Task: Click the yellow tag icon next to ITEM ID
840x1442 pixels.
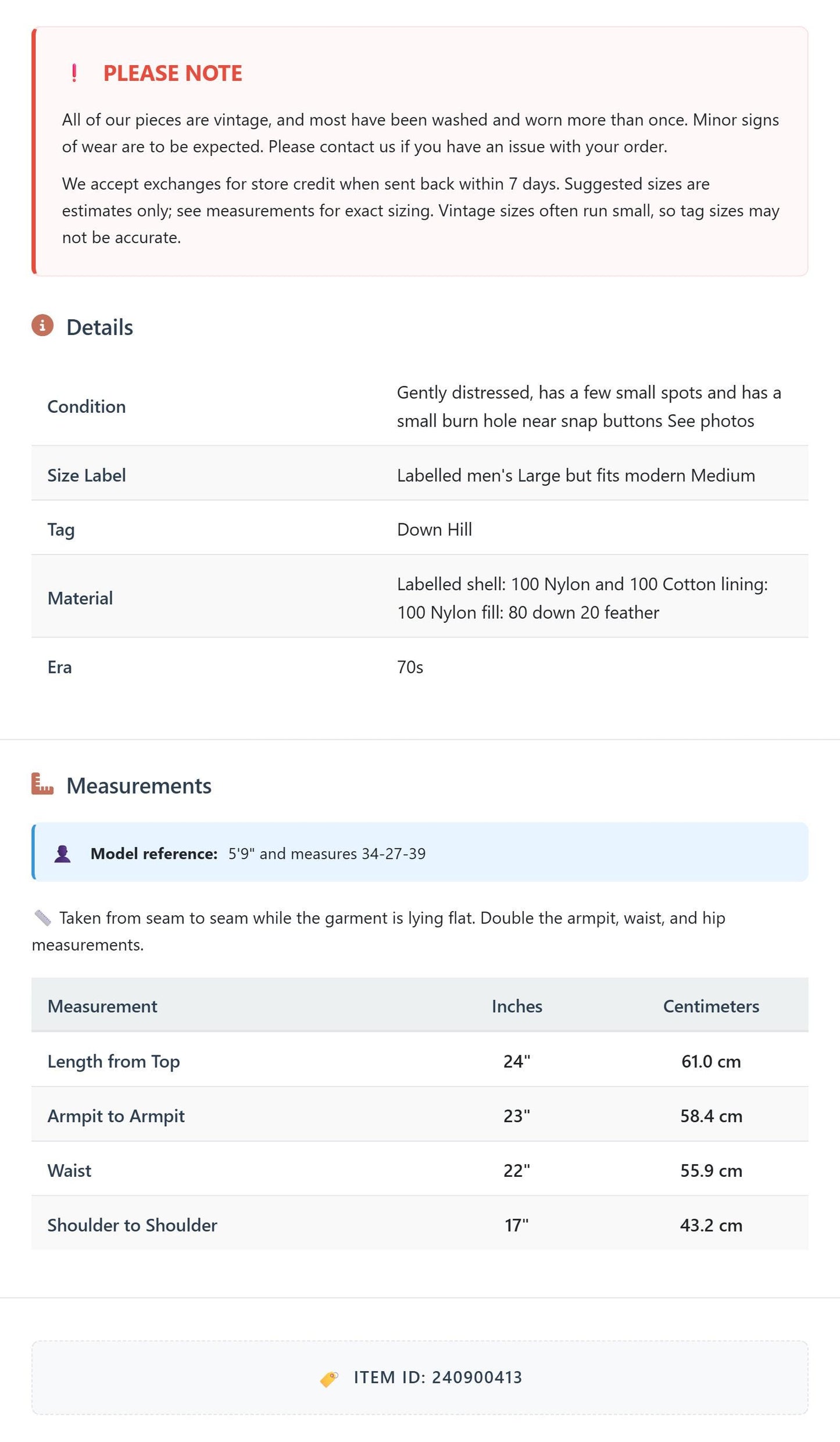Action: click(x=329, y=1379)
